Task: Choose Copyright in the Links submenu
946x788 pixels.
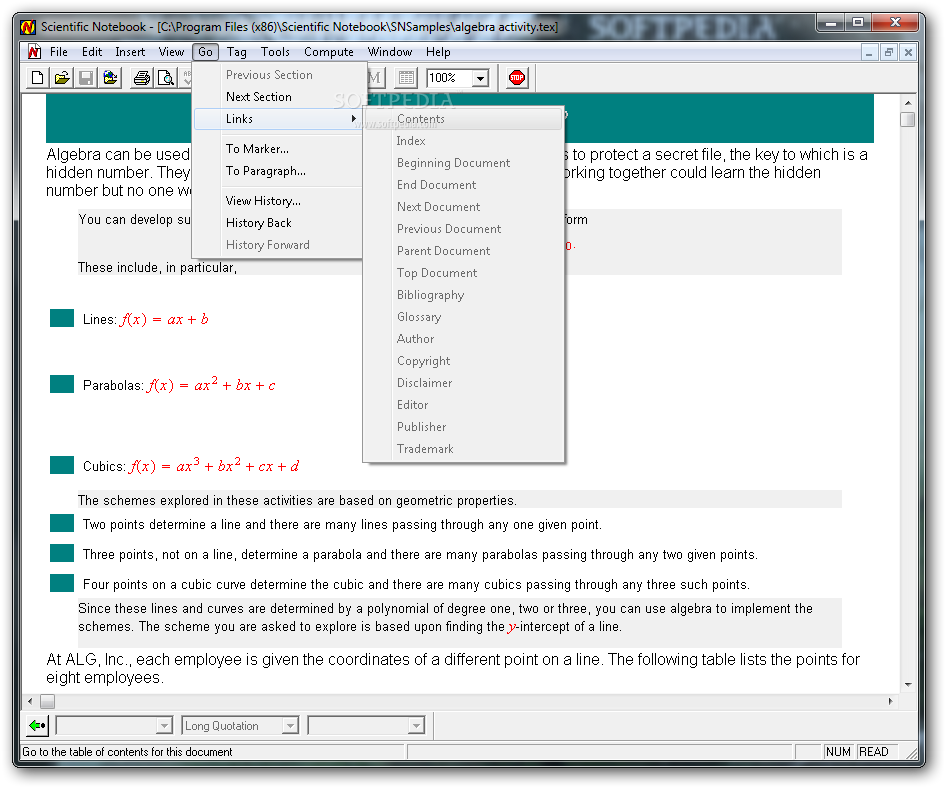Action: coord(463,361)
